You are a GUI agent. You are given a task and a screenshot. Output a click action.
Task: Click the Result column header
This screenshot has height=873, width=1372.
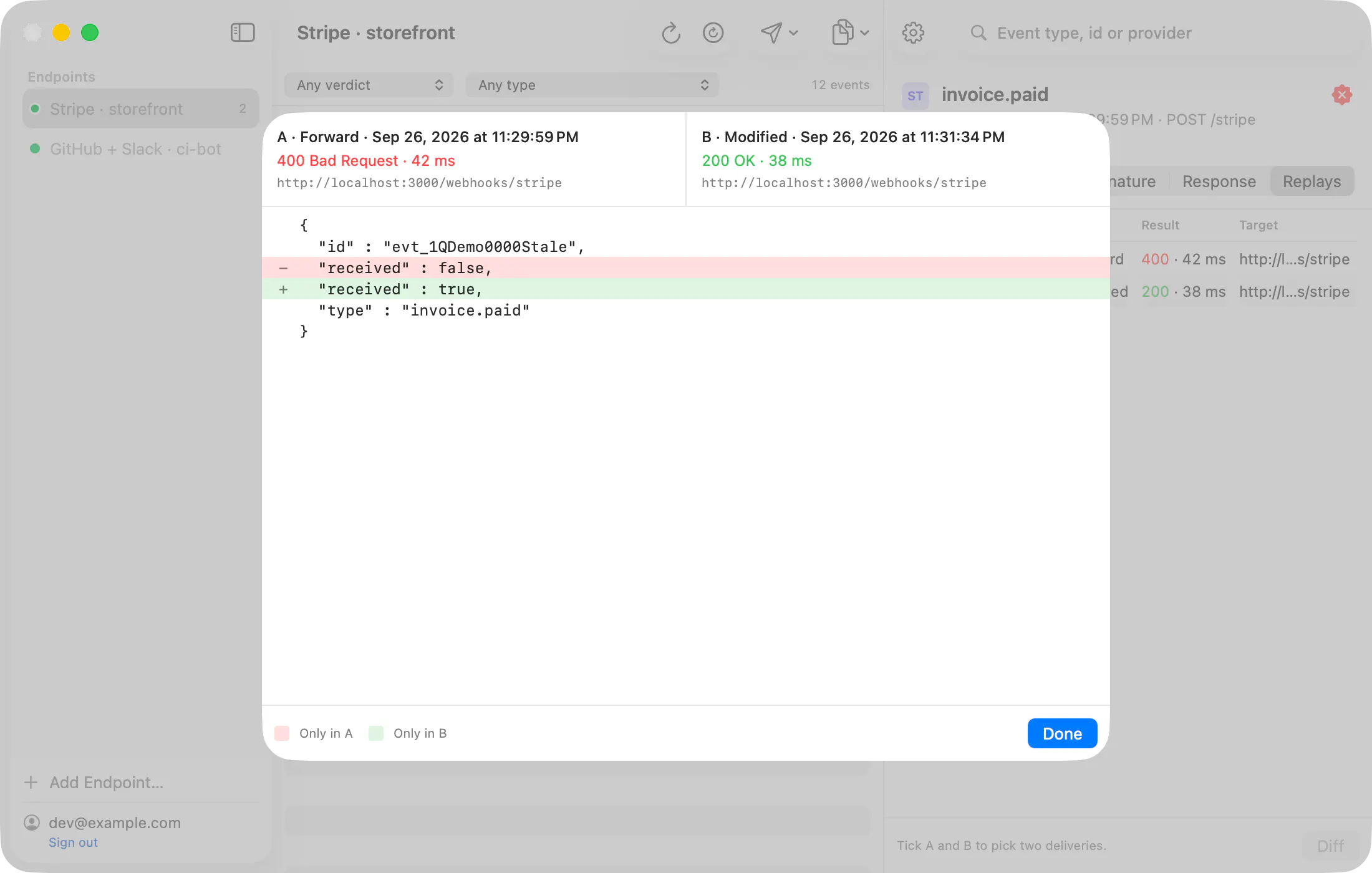[1160, 225]
